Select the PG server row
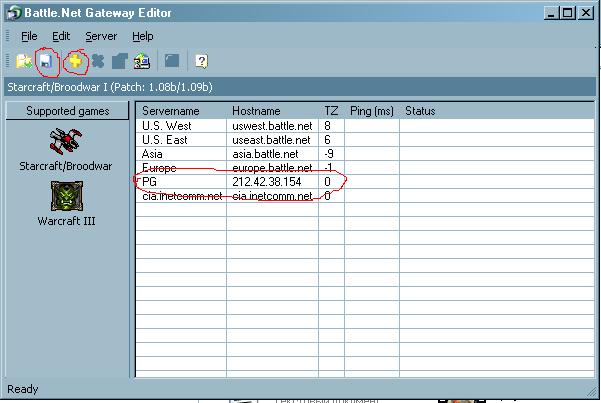Screen dimensions: 601x403 tap(365, 182)
